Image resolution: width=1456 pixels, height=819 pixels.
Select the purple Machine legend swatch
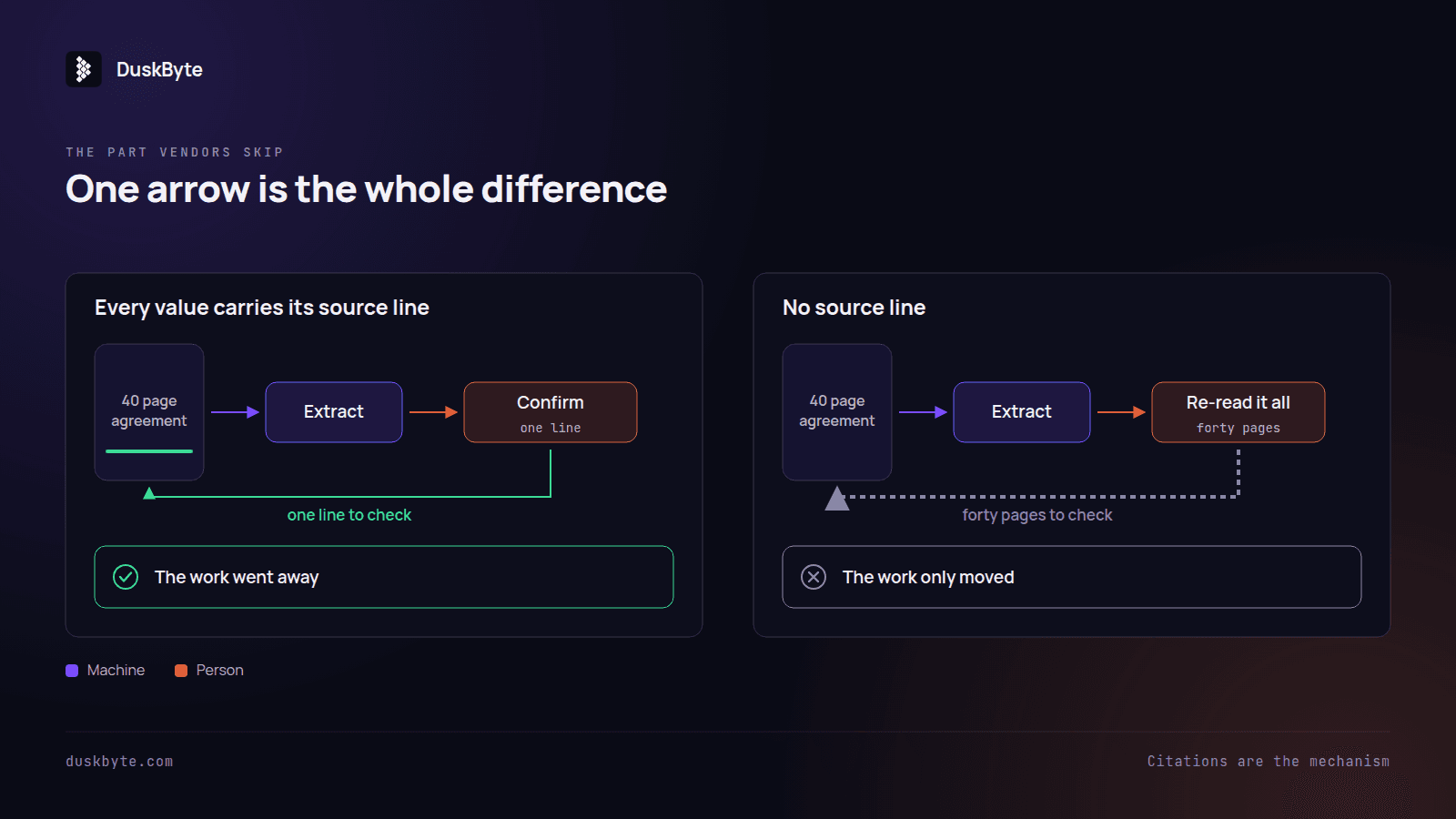point(72,671)
